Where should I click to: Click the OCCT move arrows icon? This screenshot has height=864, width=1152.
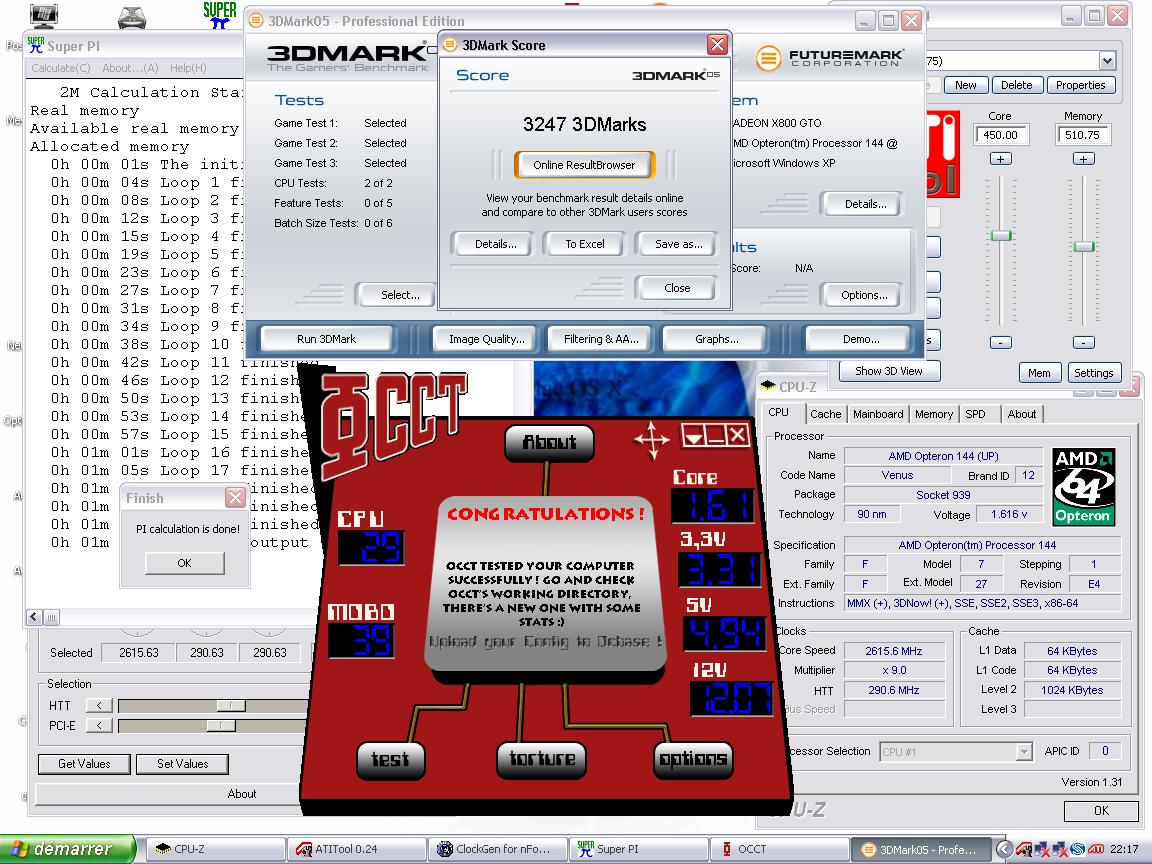tap(652, 440)
